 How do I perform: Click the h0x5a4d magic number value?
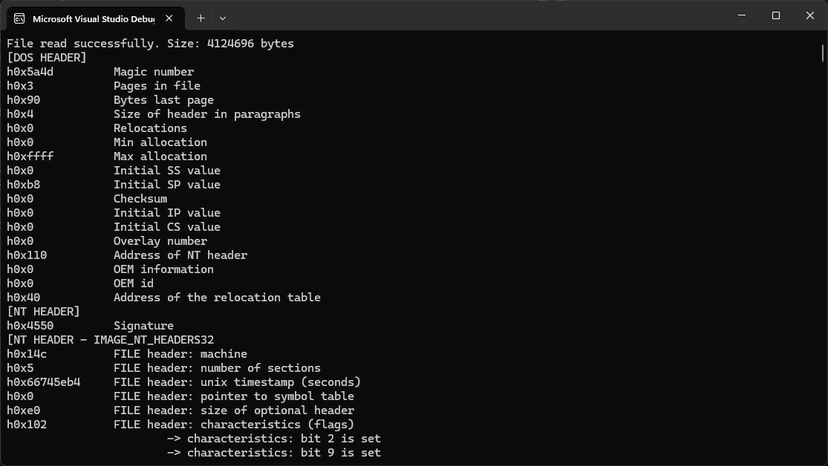(30, 72)
